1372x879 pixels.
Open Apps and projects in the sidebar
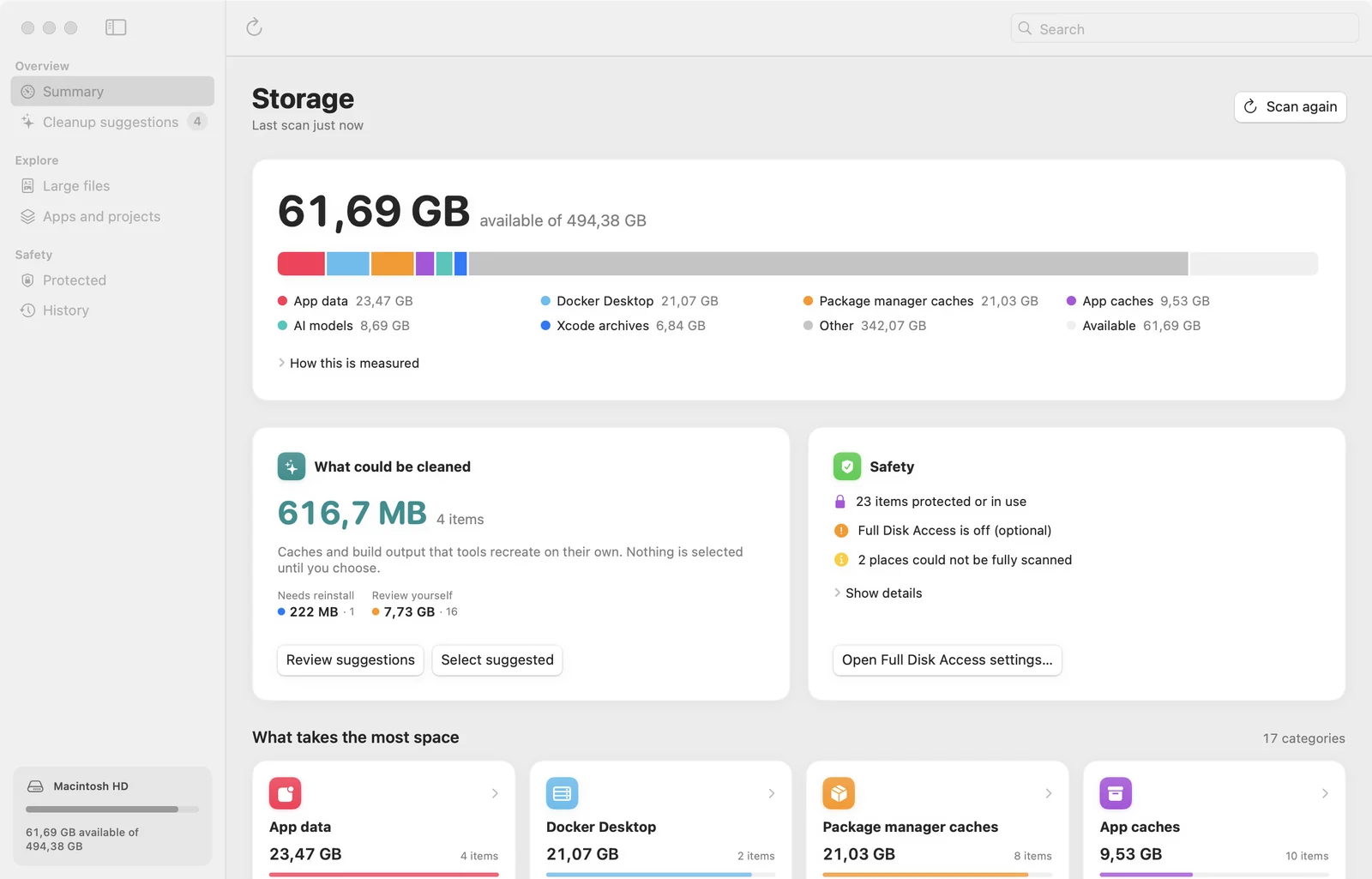click(x=112, y=217)
